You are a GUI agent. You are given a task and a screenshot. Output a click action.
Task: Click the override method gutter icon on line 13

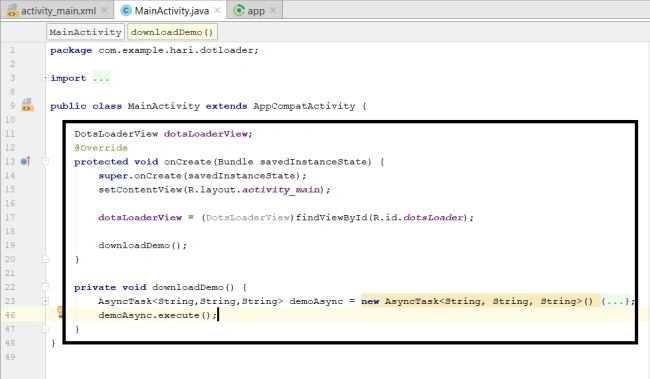[25, 161]
